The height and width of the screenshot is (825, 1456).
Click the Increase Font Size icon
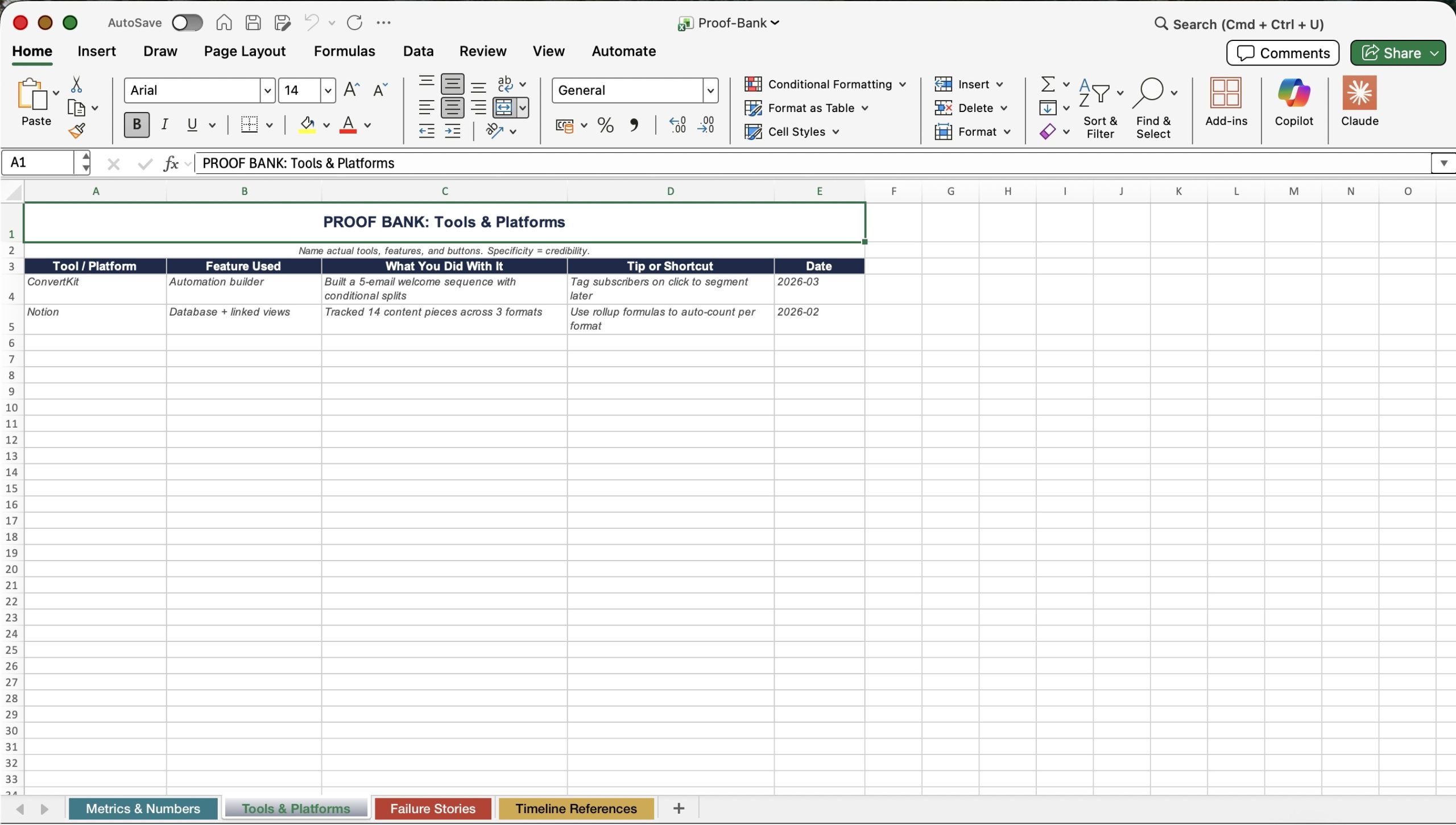(x=351, y=90)
